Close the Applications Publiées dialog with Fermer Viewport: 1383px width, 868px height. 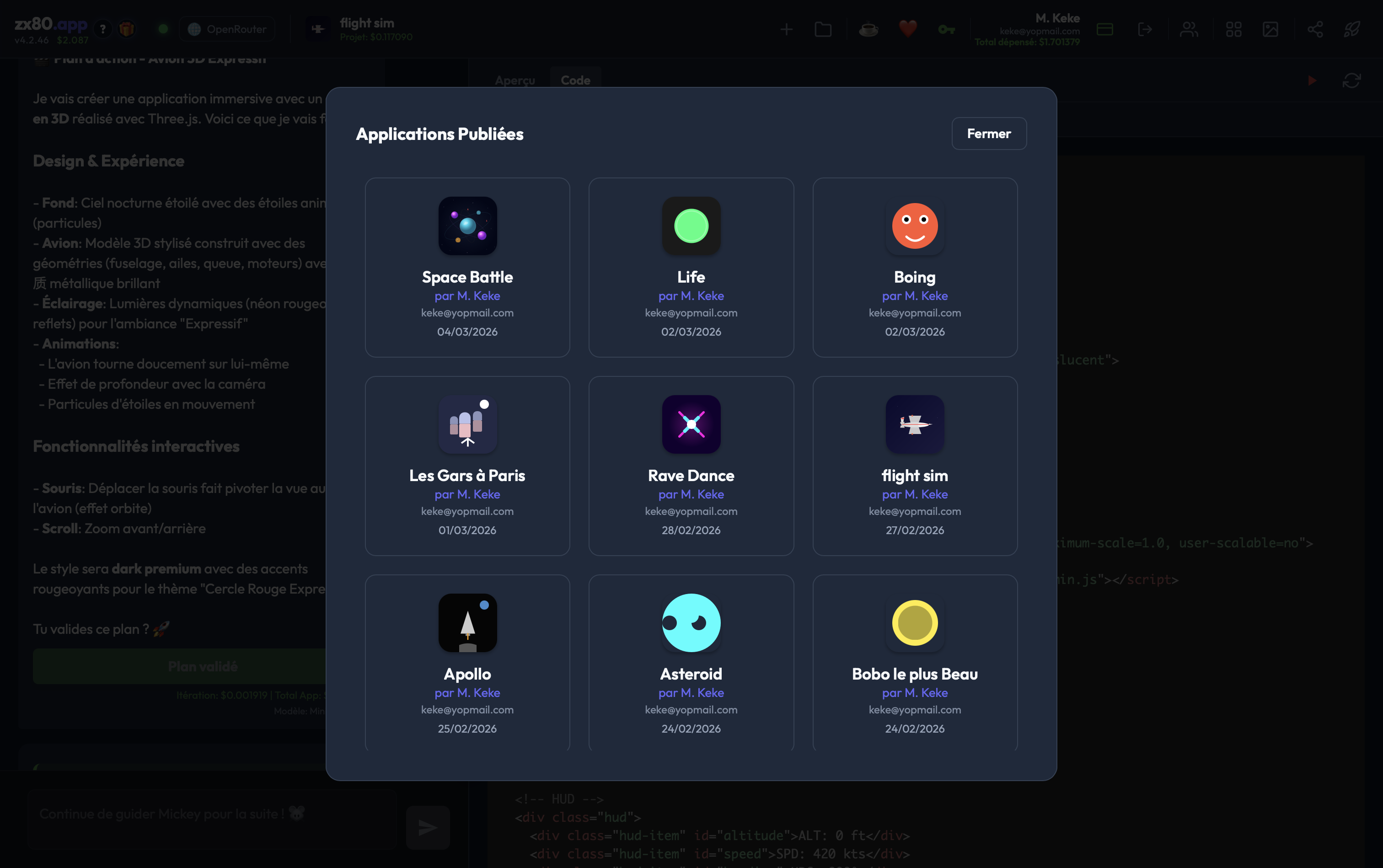click(x=989, y=134)
